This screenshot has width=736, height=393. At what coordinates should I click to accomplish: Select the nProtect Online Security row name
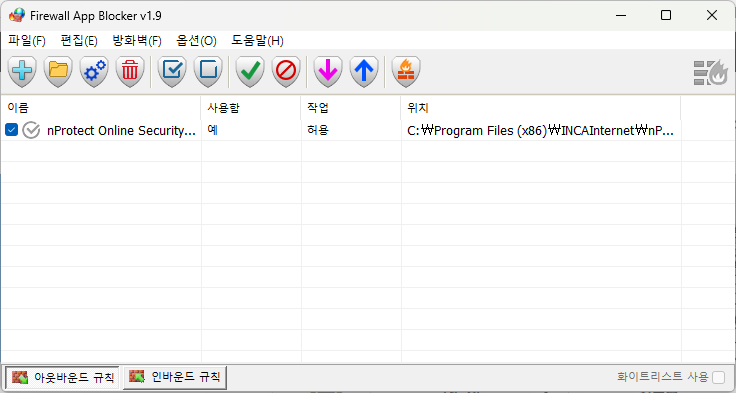[x=121, y=131]
